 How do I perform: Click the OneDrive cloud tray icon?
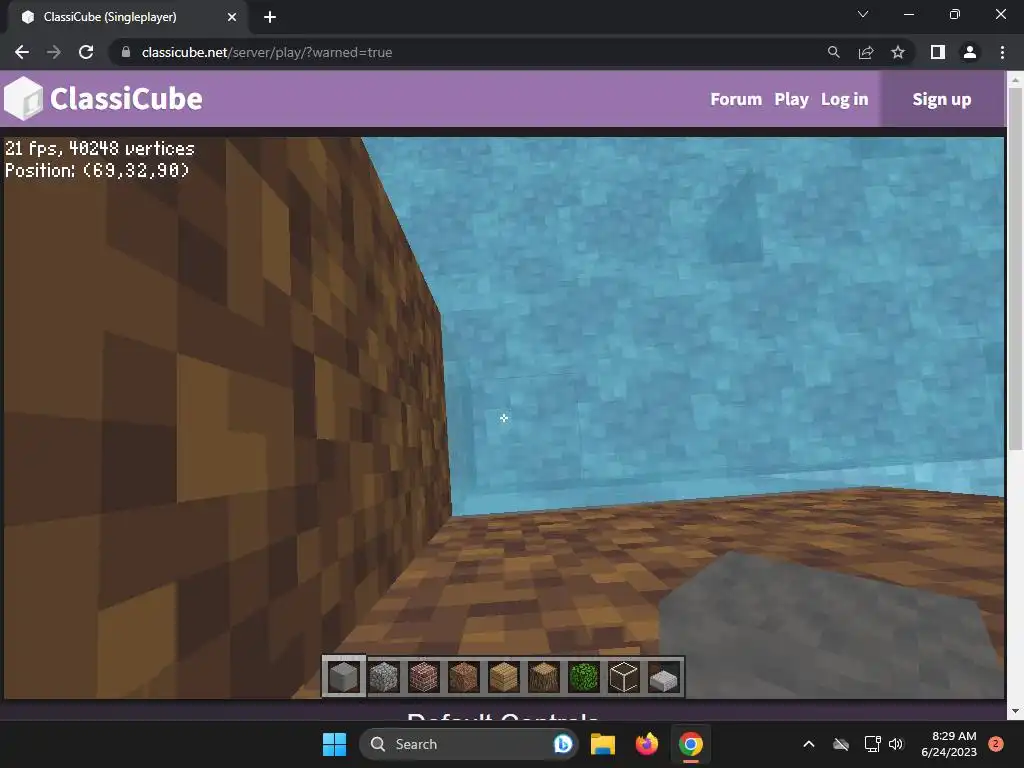841,744
